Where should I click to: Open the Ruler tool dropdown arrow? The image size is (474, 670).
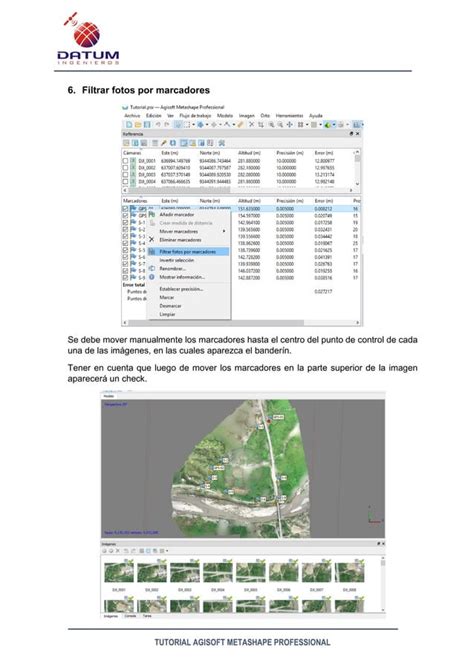tap(234, 125)
